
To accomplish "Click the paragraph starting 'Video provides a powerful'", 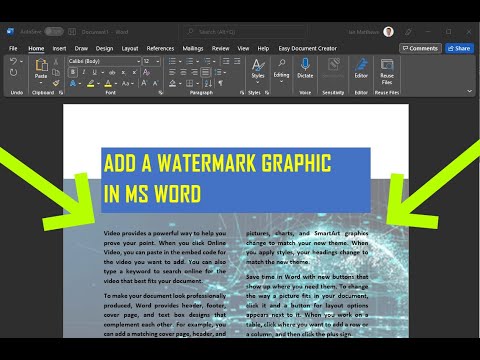I will (x=165, y=257).
